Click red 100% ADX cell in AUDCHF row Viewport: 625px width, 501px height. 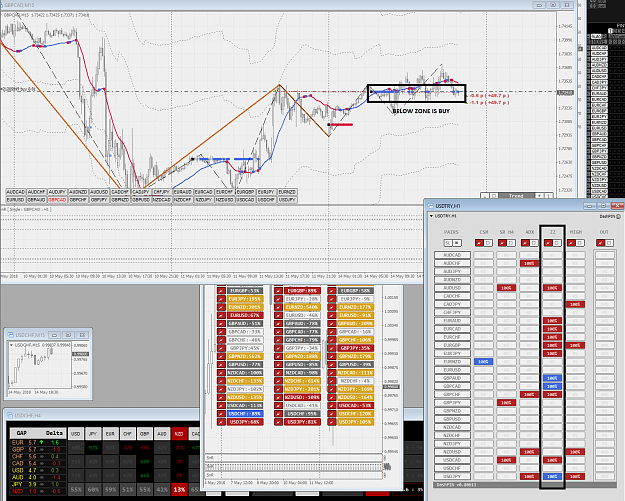tap(529, 263)
